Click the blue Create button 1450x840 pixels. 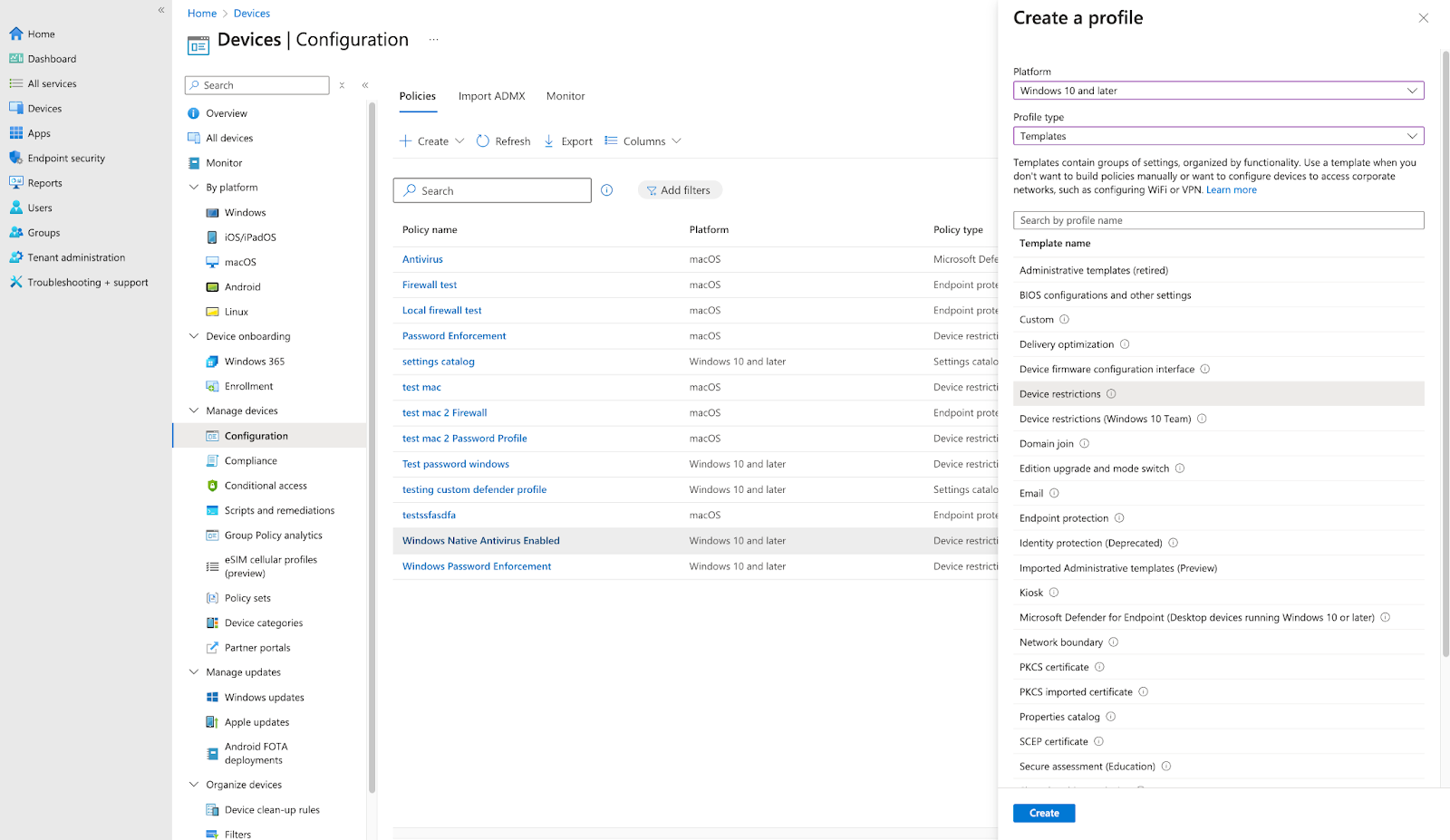[x=1044, y=813]
